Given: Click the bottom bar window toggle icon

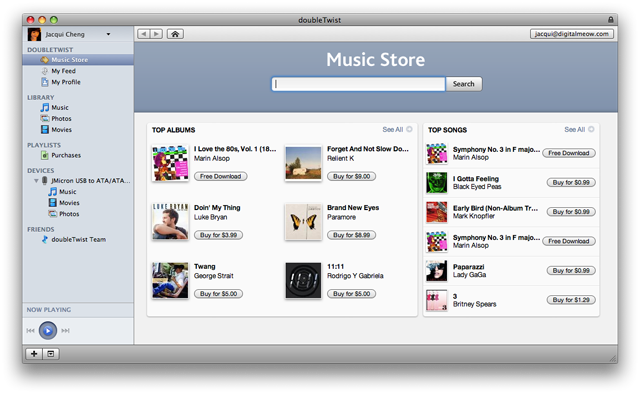Looking at the screenshot, I should pyautogui.click(x=51, y=354).
